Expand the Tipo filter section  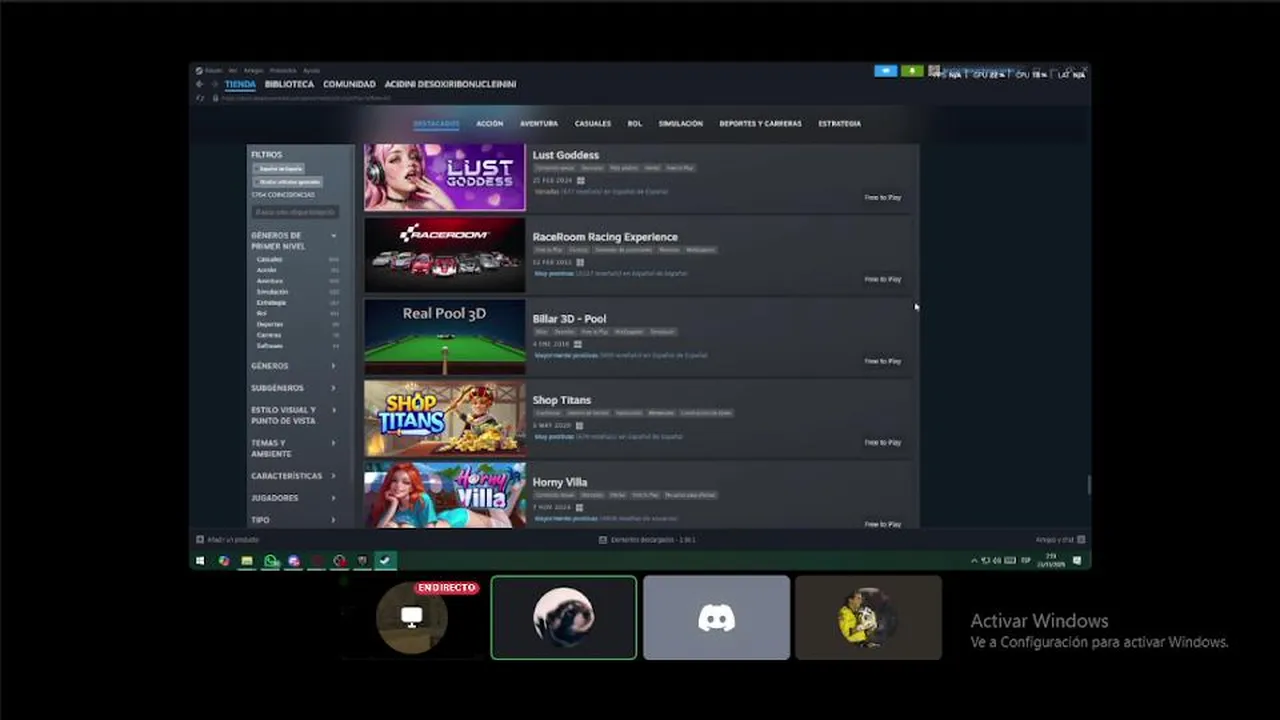(x=333, y=520)
